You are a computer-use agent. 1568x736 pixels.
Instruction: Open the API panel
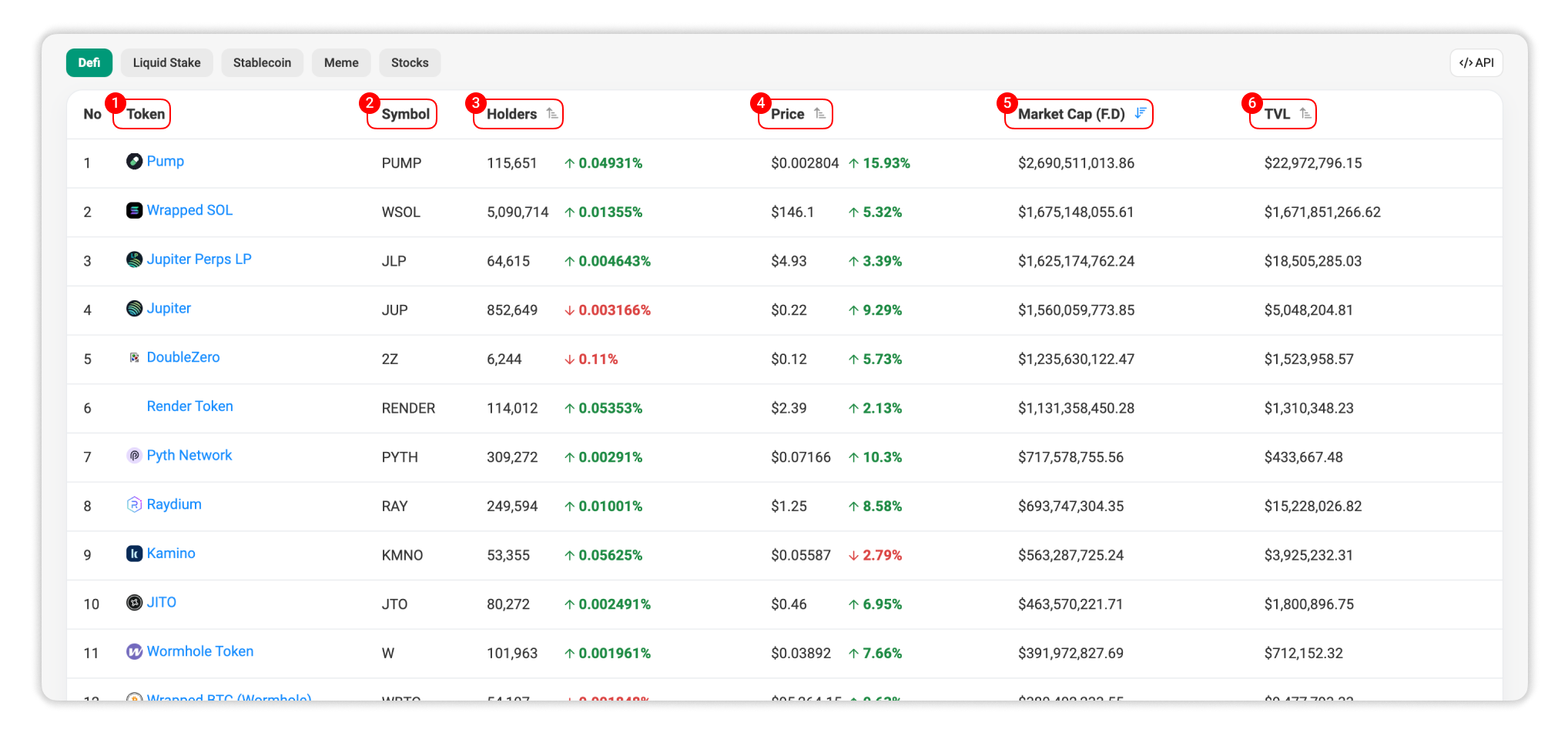(x=1476, y=62)
